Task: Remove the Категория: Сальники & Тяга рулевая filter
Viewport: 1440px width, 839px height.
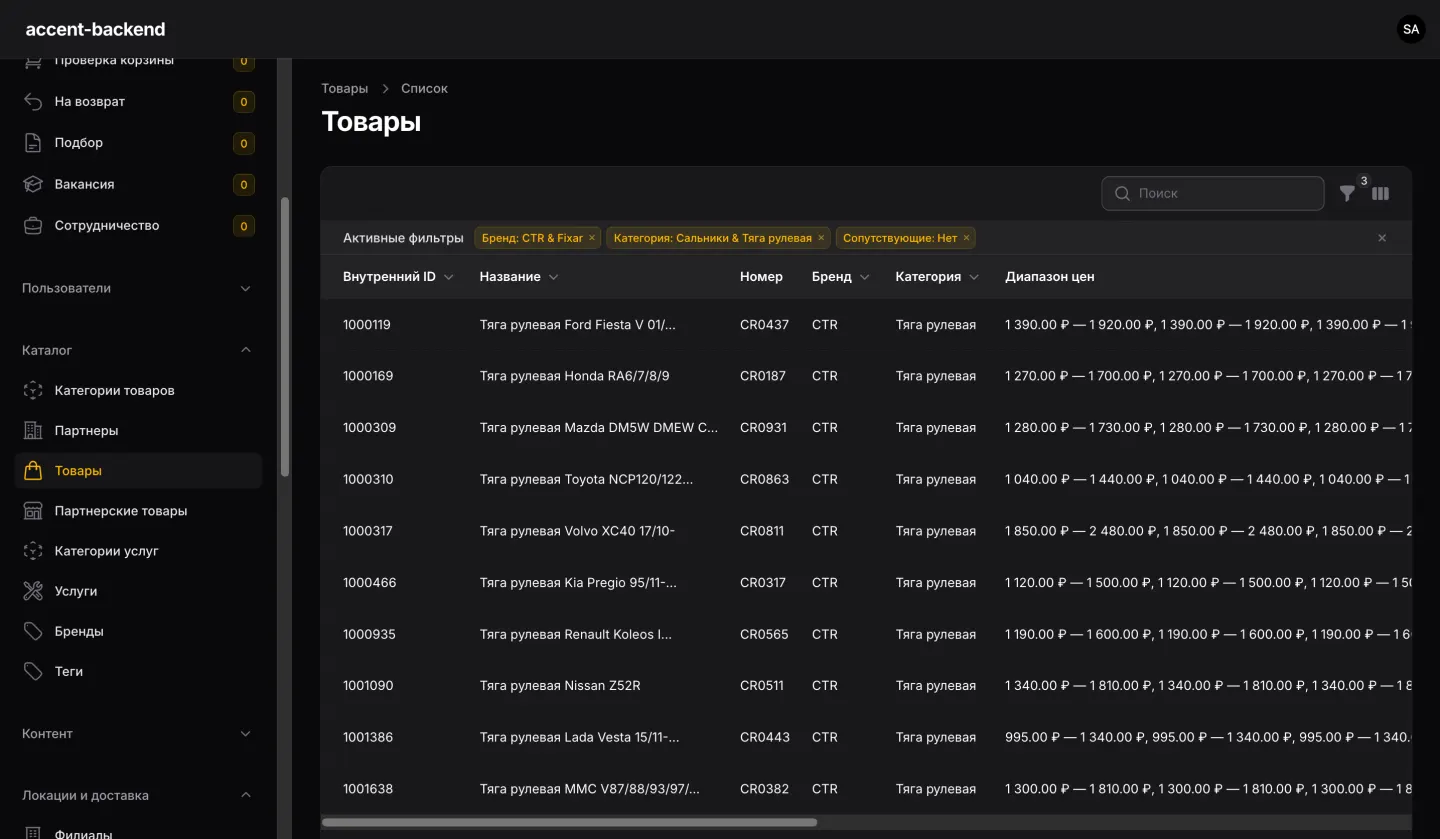Action: pyautogui.click(x=821, y=238)
